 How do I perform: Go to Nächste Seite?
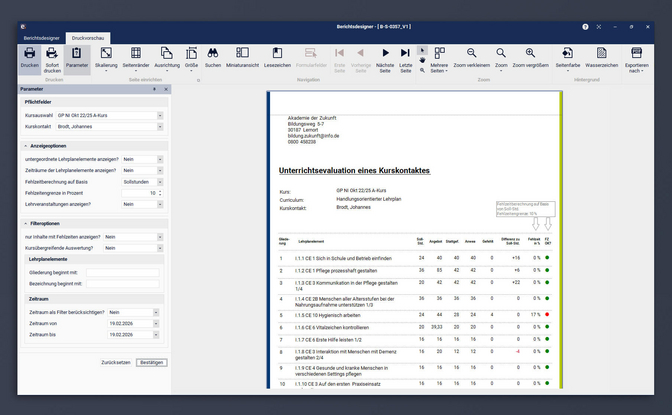tap(382, 58)
